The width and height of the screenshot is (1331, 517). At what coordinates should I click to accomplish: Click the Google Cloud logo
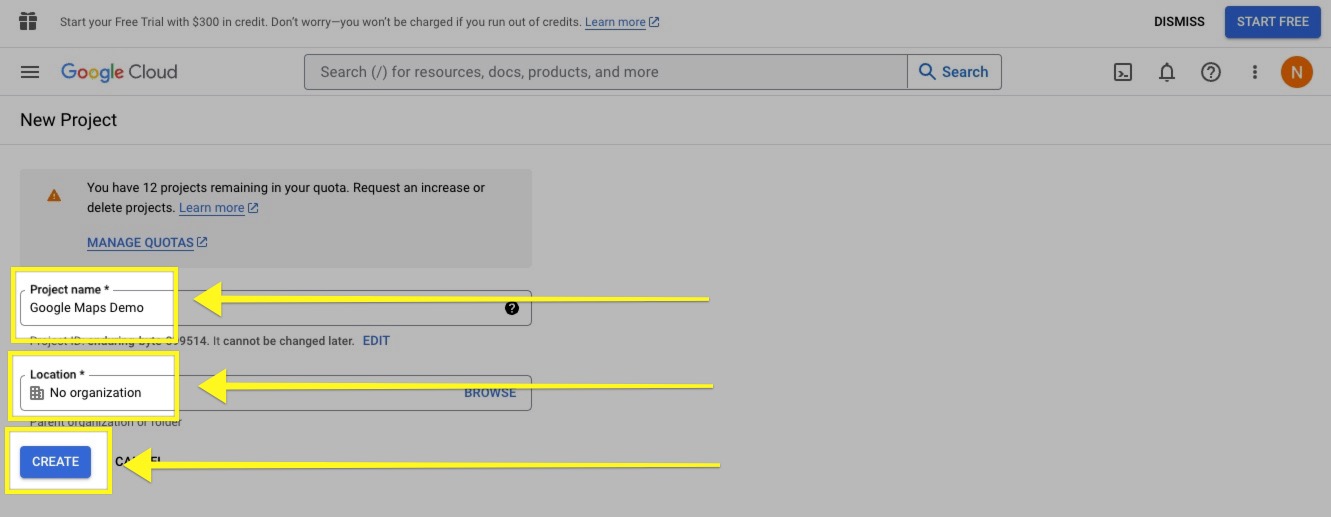119,72
